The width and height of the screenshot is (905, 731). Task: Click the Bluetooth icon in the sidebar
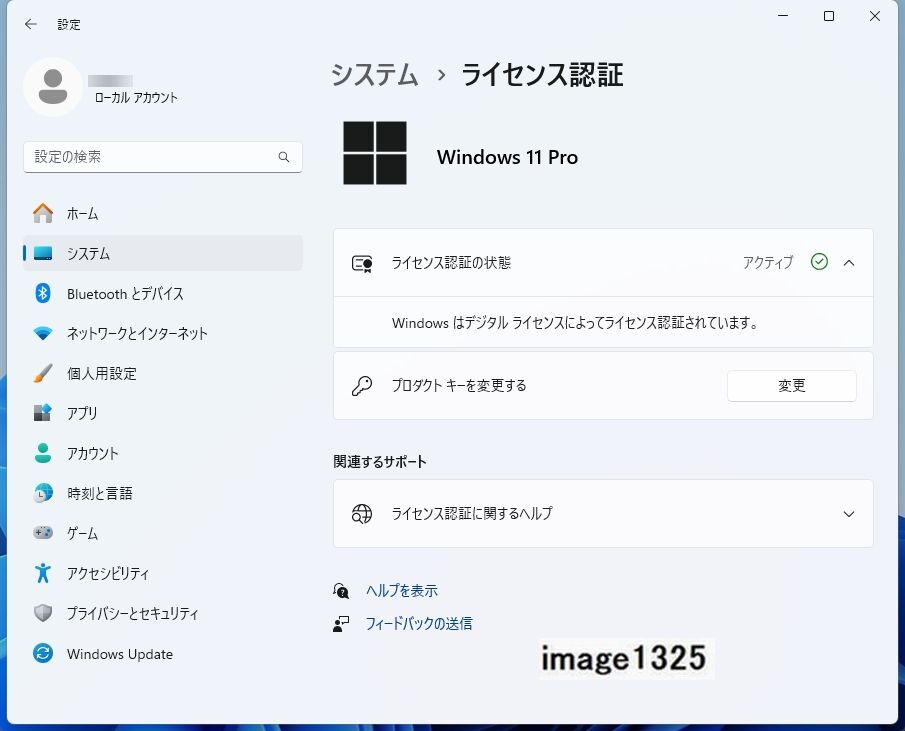point(43,293)
